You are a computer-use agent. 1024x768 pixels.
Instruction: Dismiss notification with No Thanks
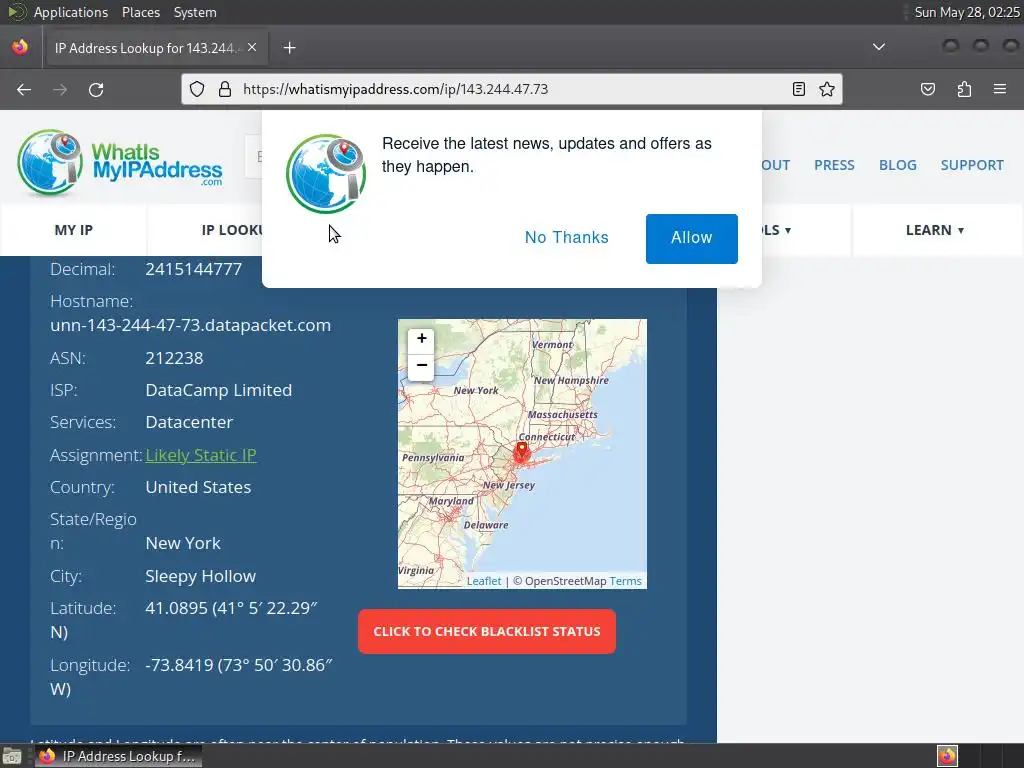[x=566, y=238]
